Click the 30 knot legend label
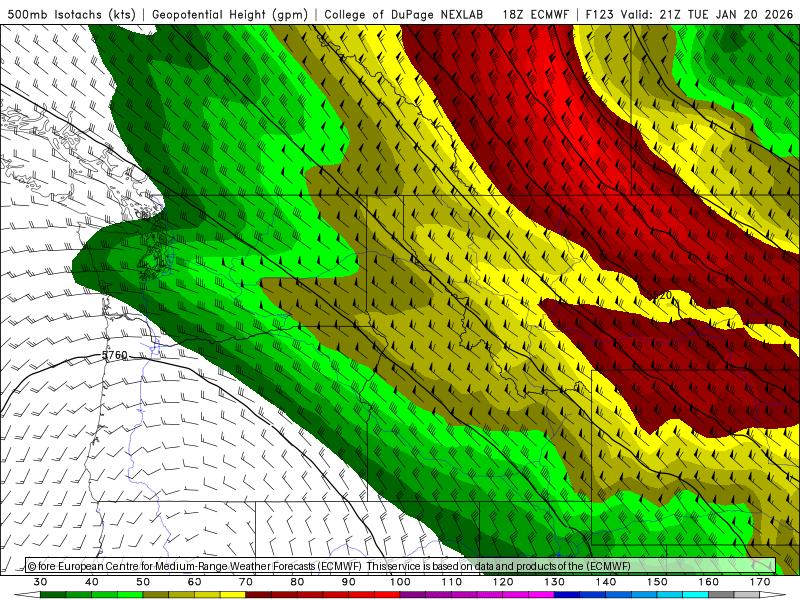 point(40,582)
